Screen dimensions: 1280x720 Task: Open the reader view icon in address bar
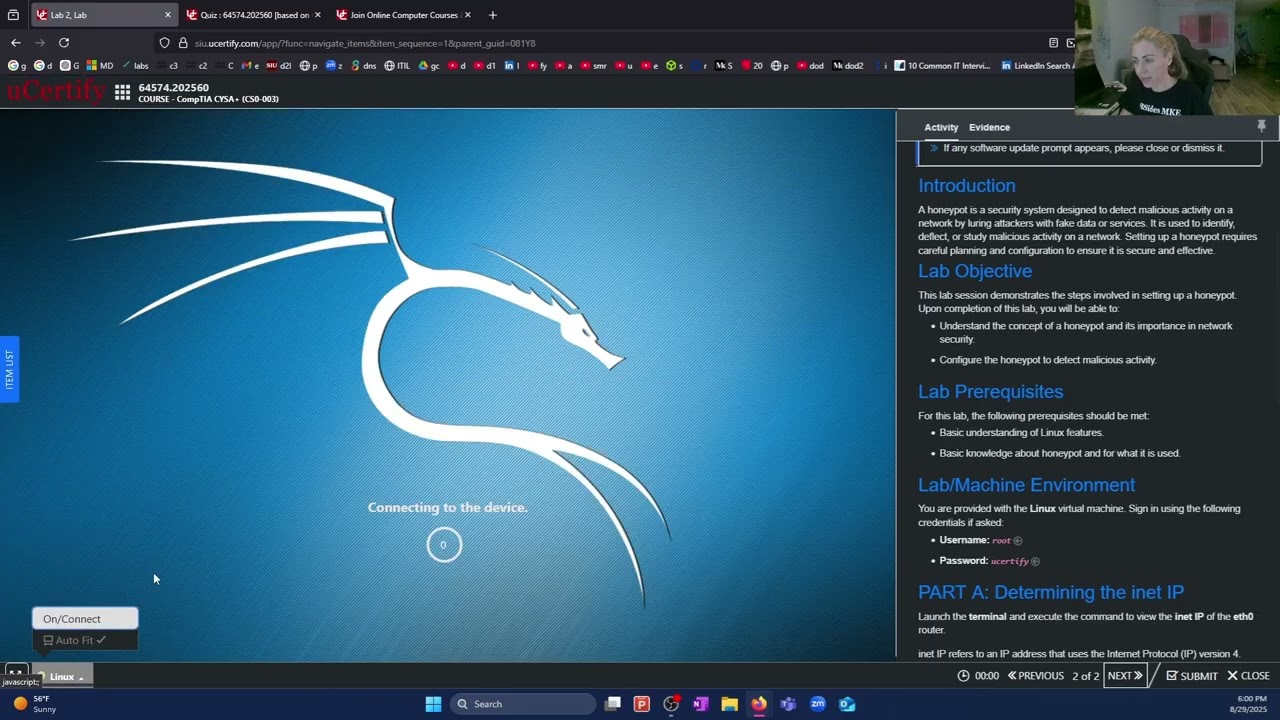coord(1053,43)
